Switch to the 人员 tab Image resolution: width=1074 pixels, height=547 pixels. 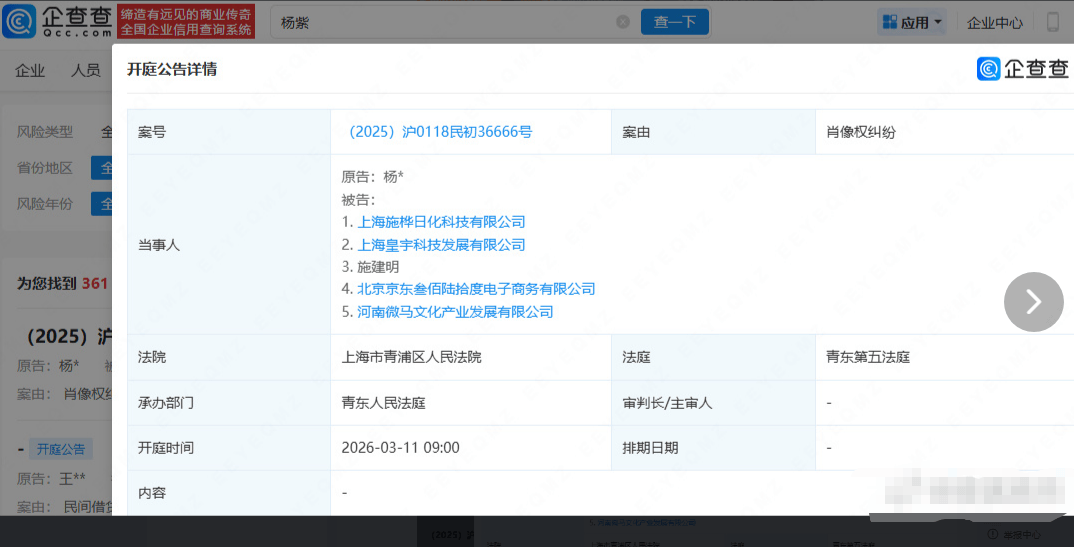pyautogui.click(x=86, y=70)
